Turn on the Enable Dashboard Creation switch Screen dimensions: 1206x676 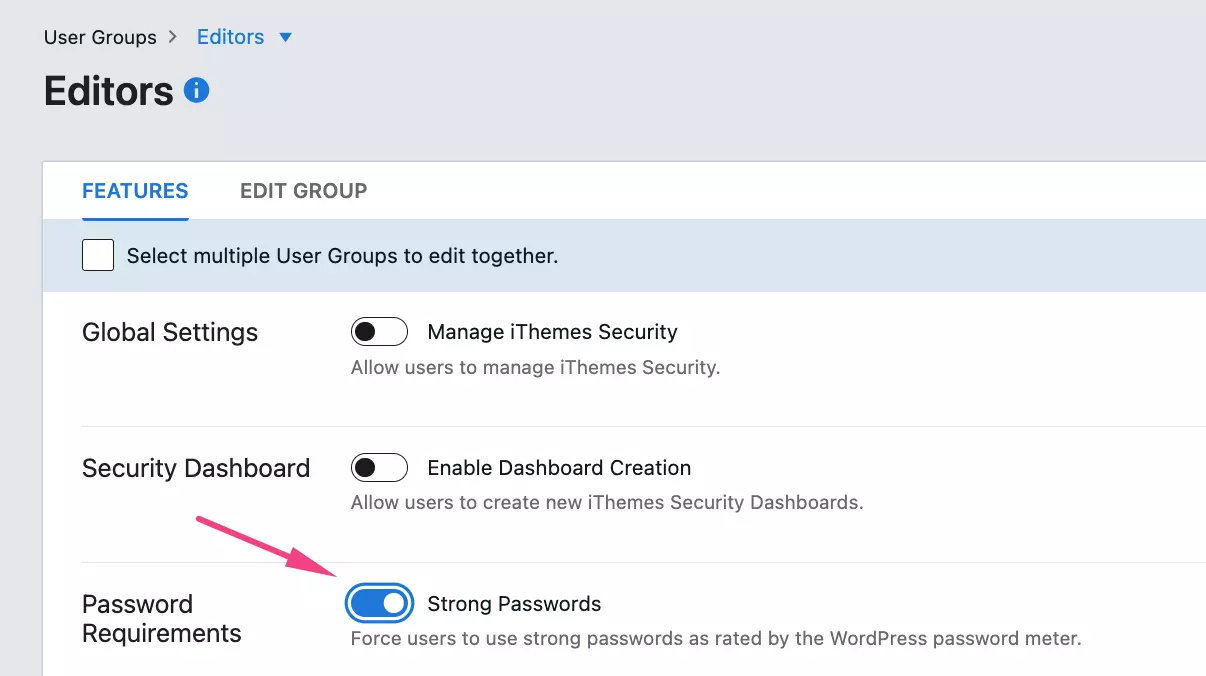point(379,467)
